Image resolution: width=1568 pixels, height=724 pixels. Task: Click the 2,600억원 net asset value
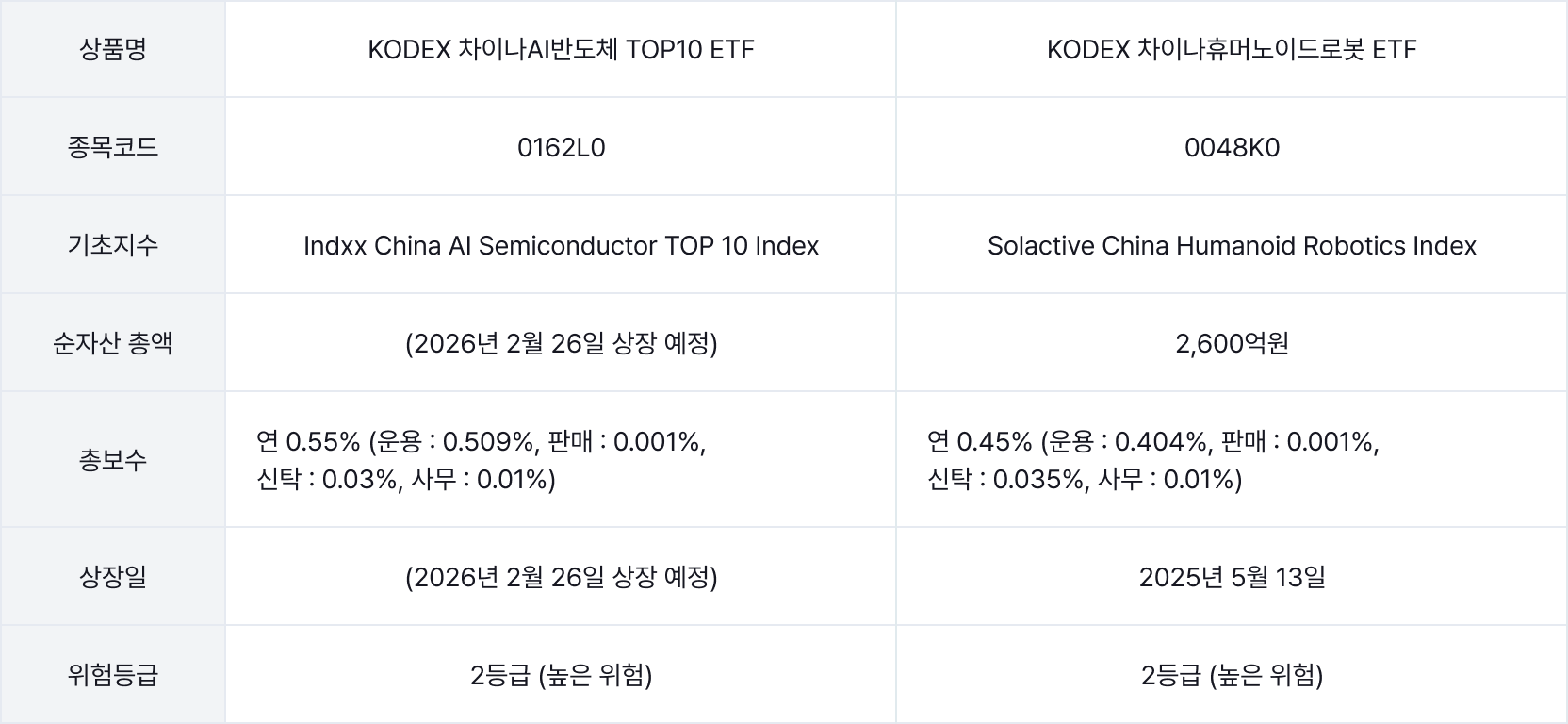1231,343
